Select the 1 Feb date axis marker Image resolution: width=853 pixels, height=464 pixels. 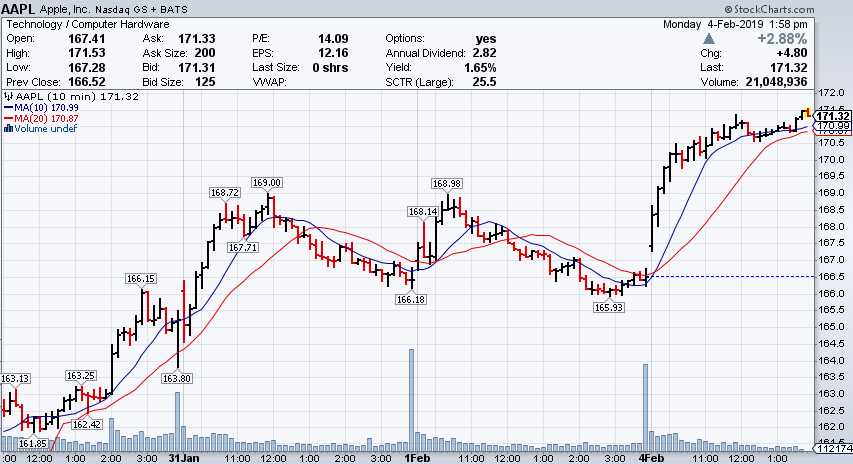point(416,457)
